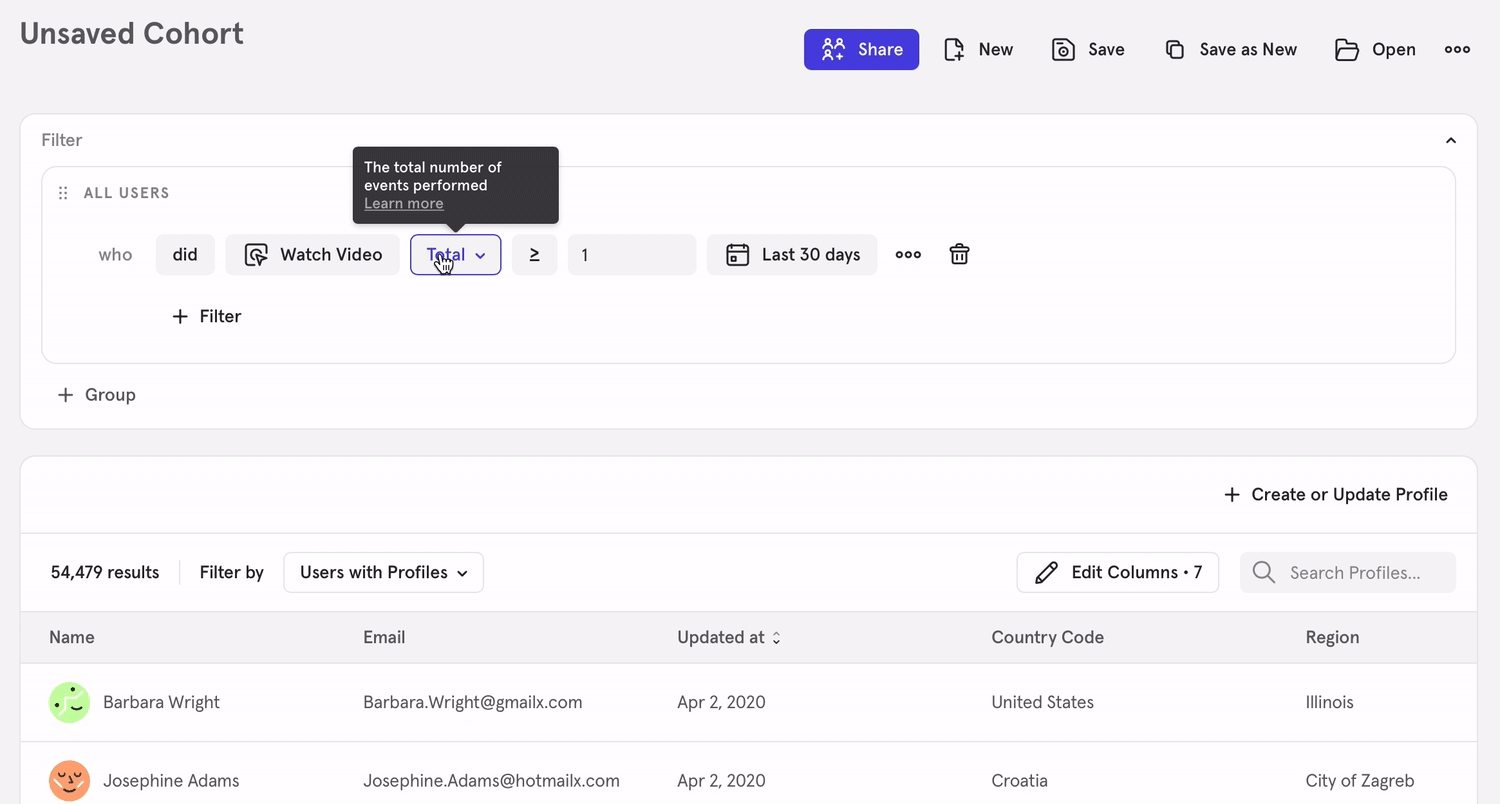Viewport: 1500px width, 804px height.
Task: Follow the Learn more tooltip link
Action: coord(403,204)
